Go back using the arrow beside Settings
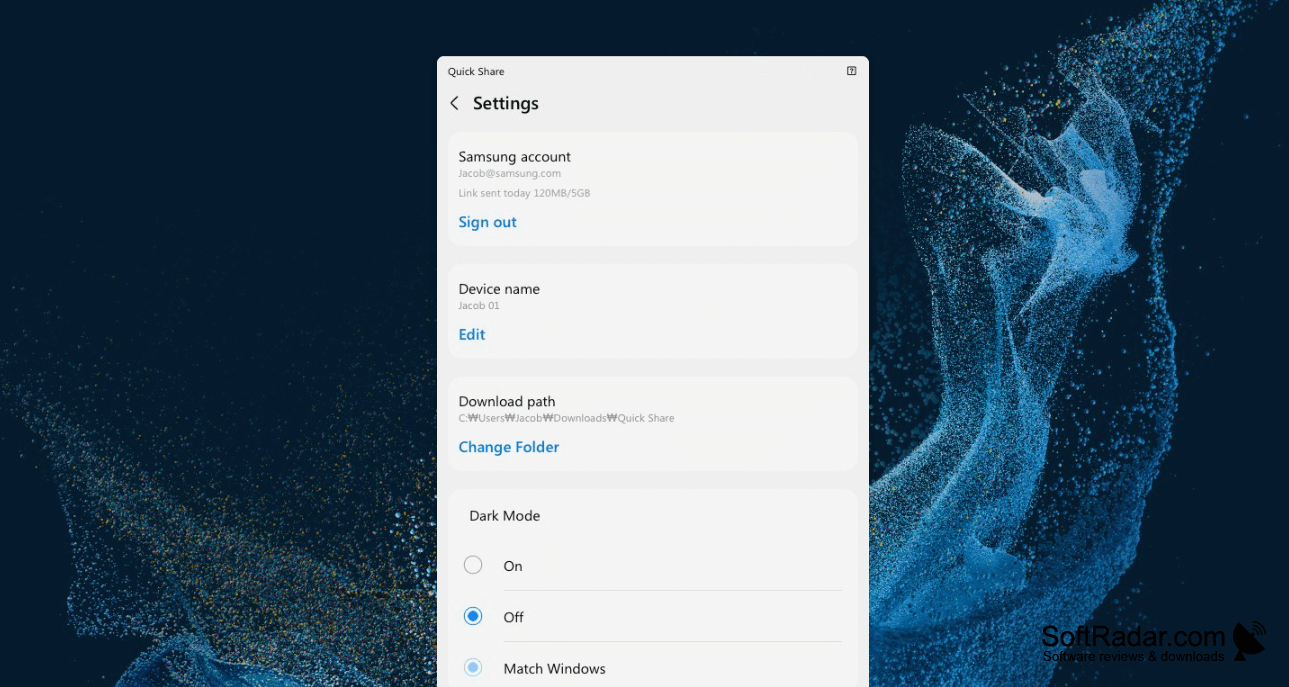 pyautogui.click(x=454, y=103)
